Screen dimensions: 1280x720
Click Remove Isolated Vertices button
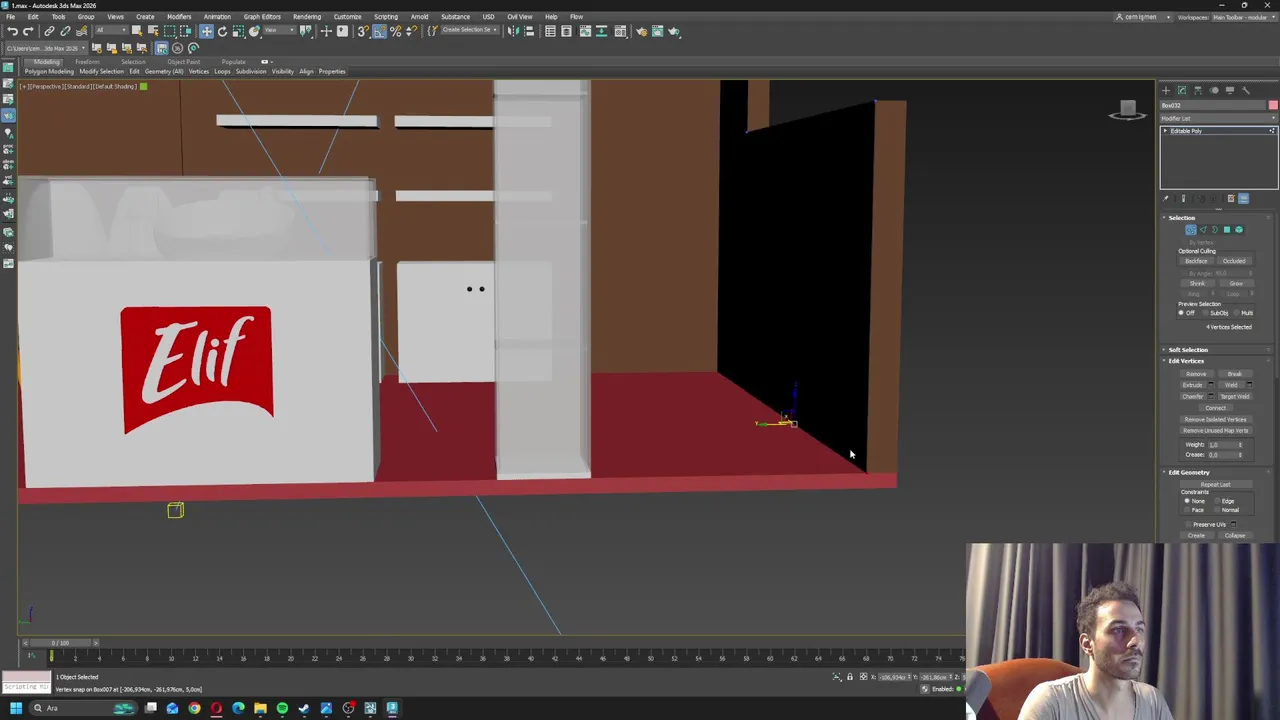coord(1215,419)
